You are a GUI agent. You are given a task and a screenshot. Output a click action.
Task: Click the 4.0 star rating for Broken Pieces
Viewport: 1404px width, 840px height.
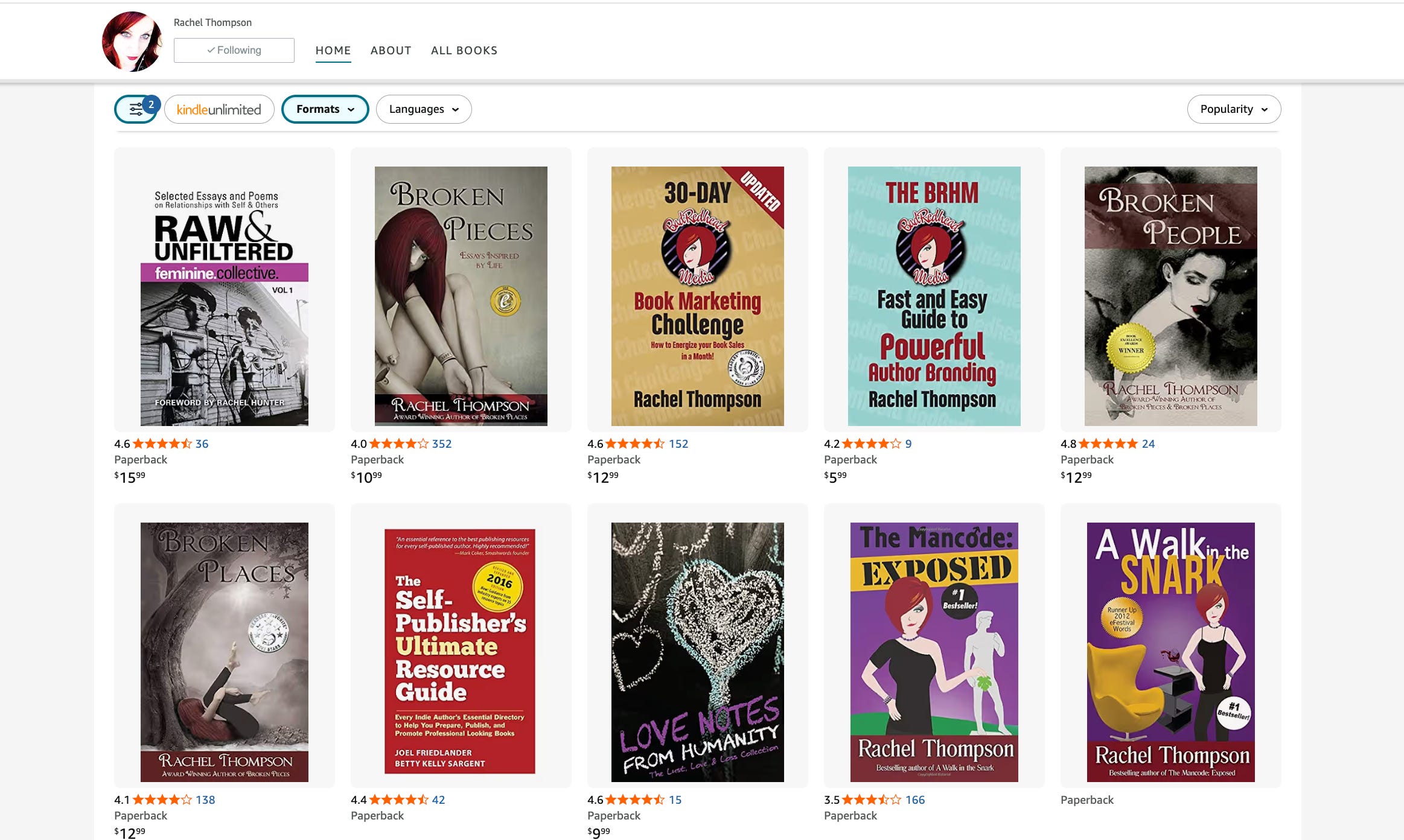399,444
